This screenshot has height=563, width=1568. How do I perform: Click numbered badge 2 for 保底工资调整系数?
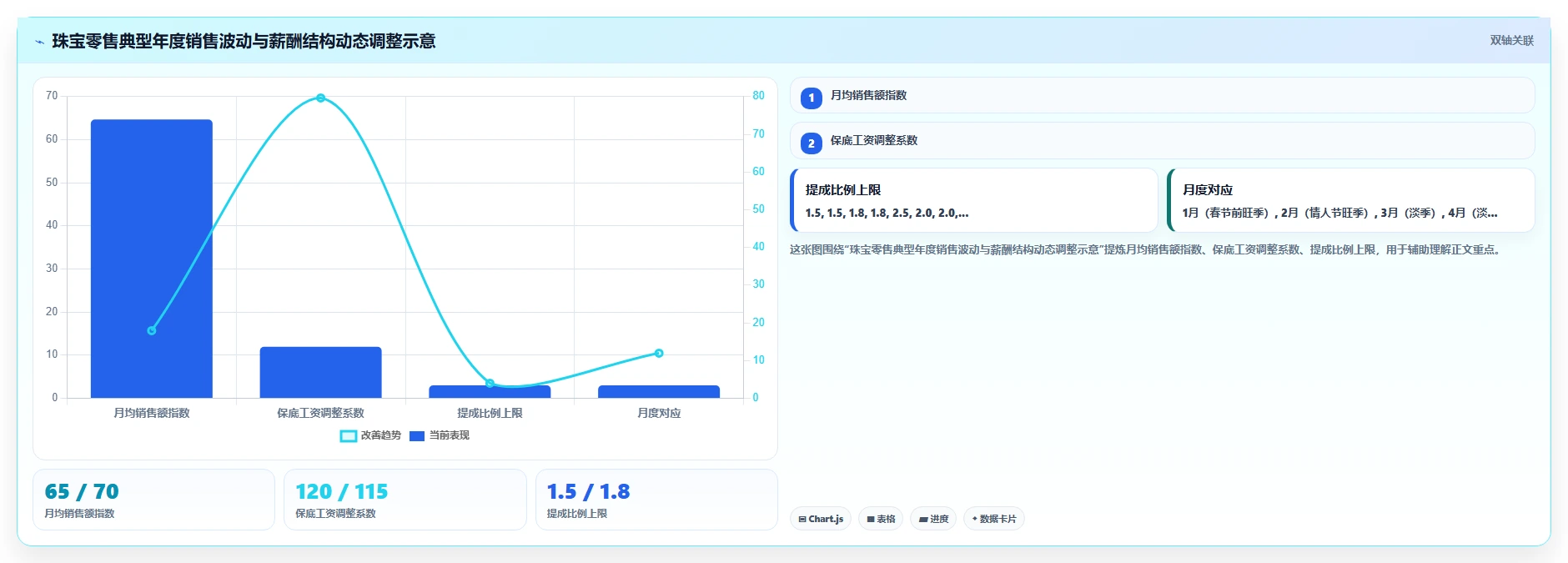pyautogui.click(x=811, y=143)
